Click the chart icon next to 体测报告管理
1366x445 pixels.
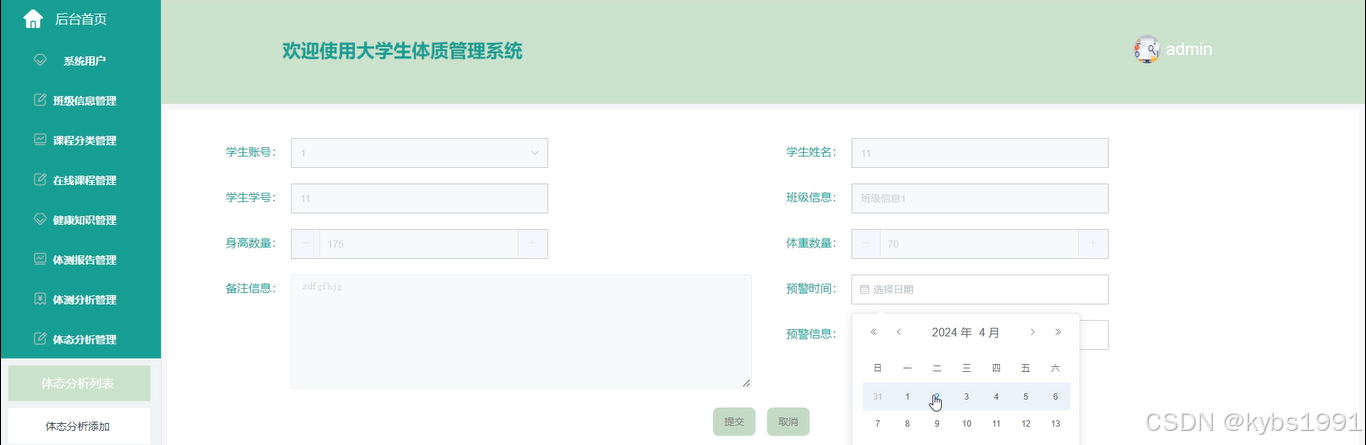[x=40, y=259]
